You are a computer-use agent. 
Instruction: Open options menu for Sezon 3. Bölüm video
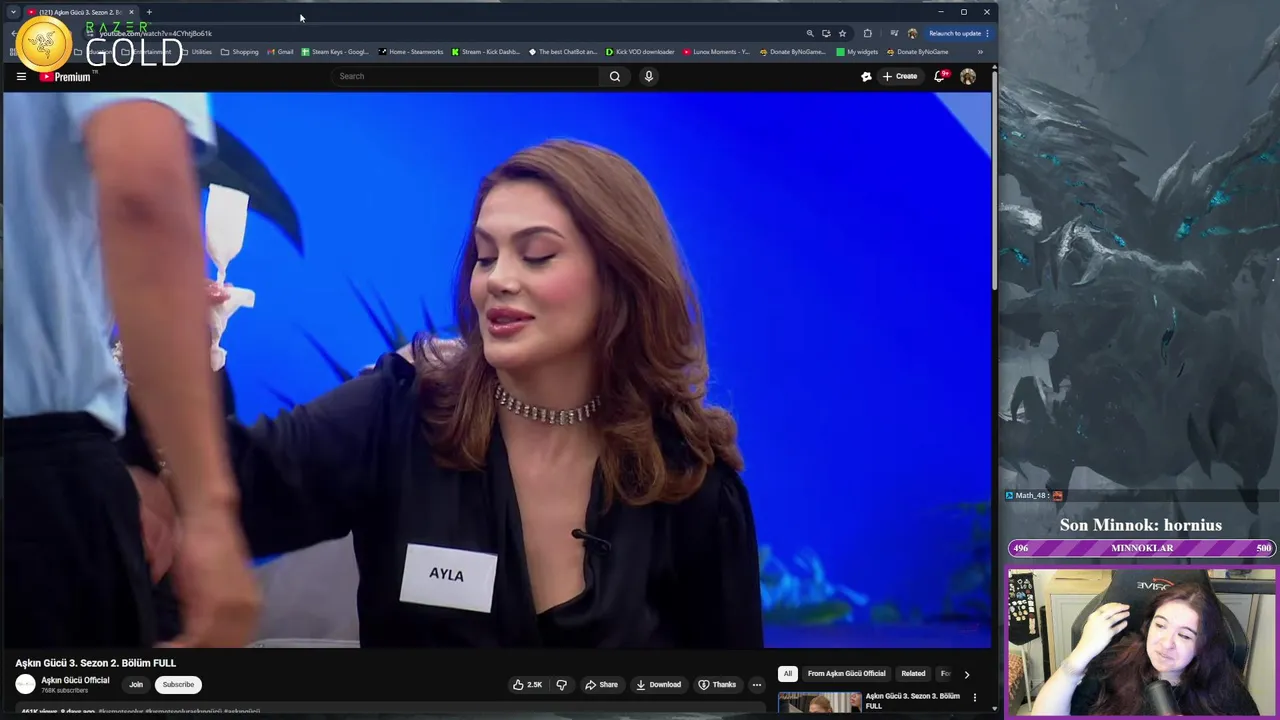[x=975, y=697]
